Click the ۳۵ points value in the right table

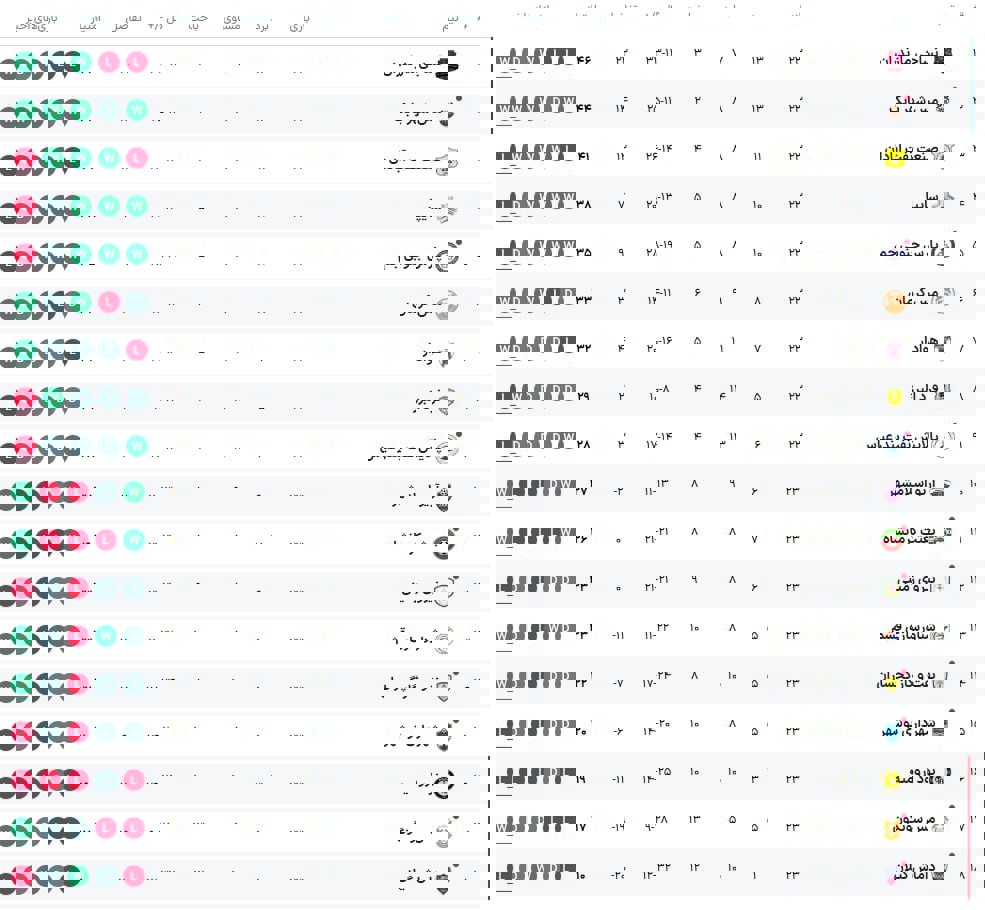coord(584,252)
